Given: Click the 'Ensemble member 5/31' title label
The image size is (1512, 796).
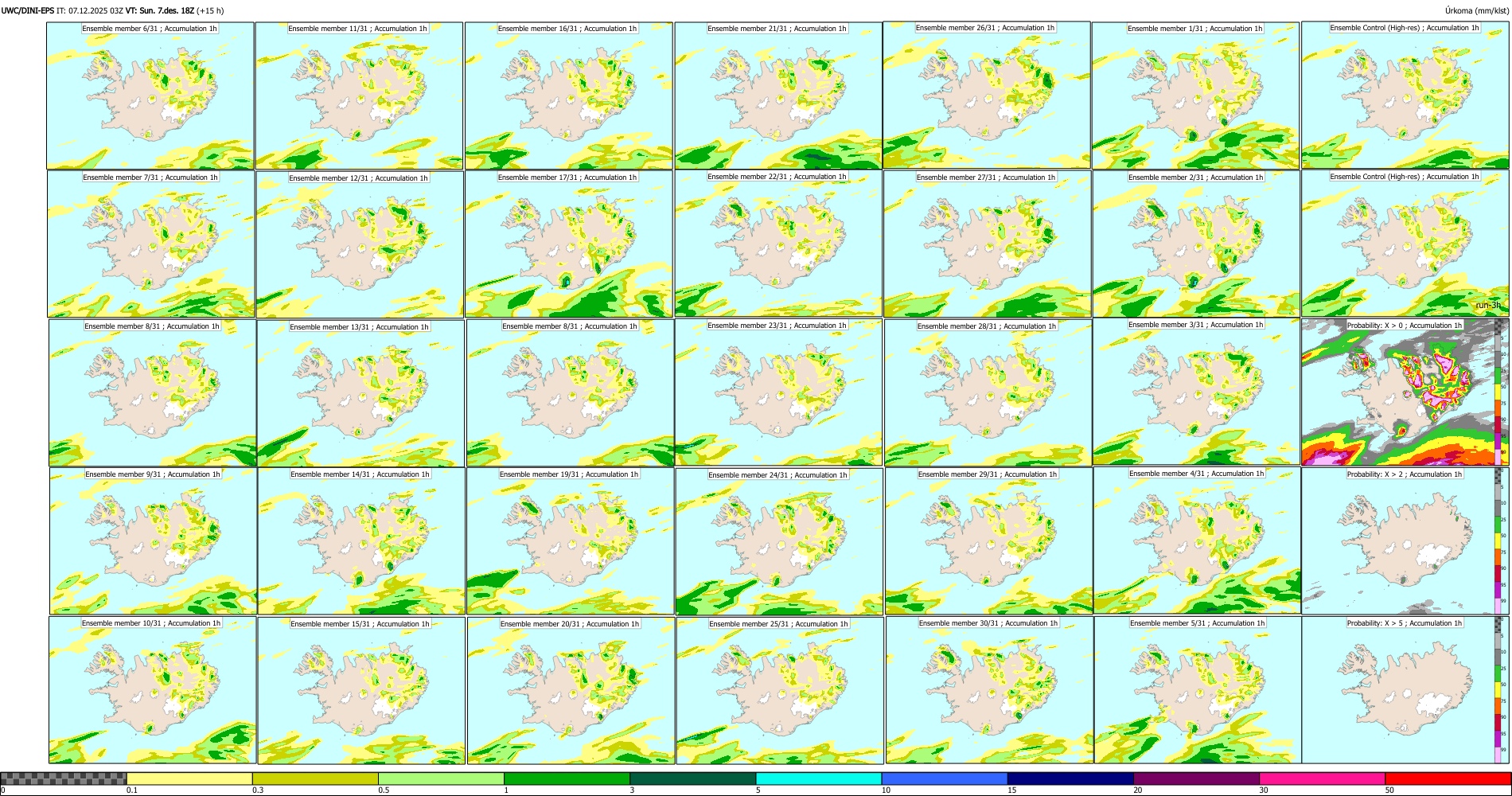Looking at the screenshot, I should coord(1198,623).
